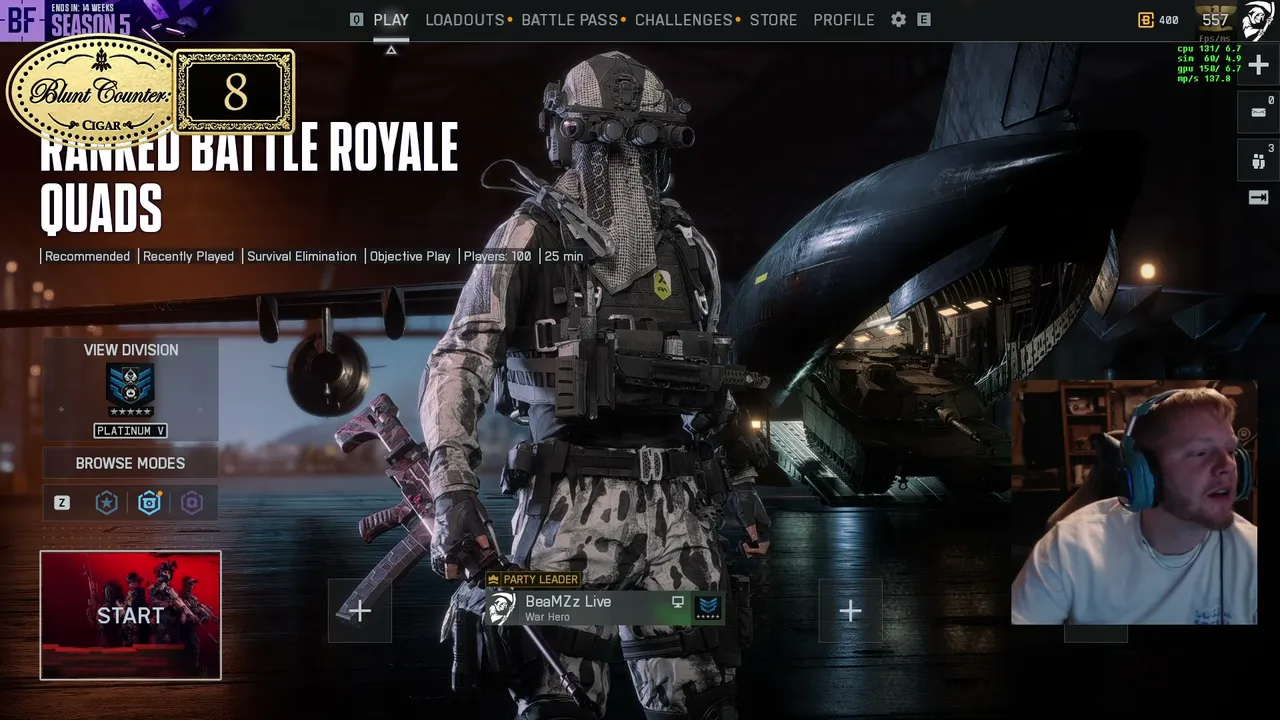Viewport: 1280px width, 720px height.
Task: Click the BeaMZz Live party leader card
Action: tap(605, 607)
